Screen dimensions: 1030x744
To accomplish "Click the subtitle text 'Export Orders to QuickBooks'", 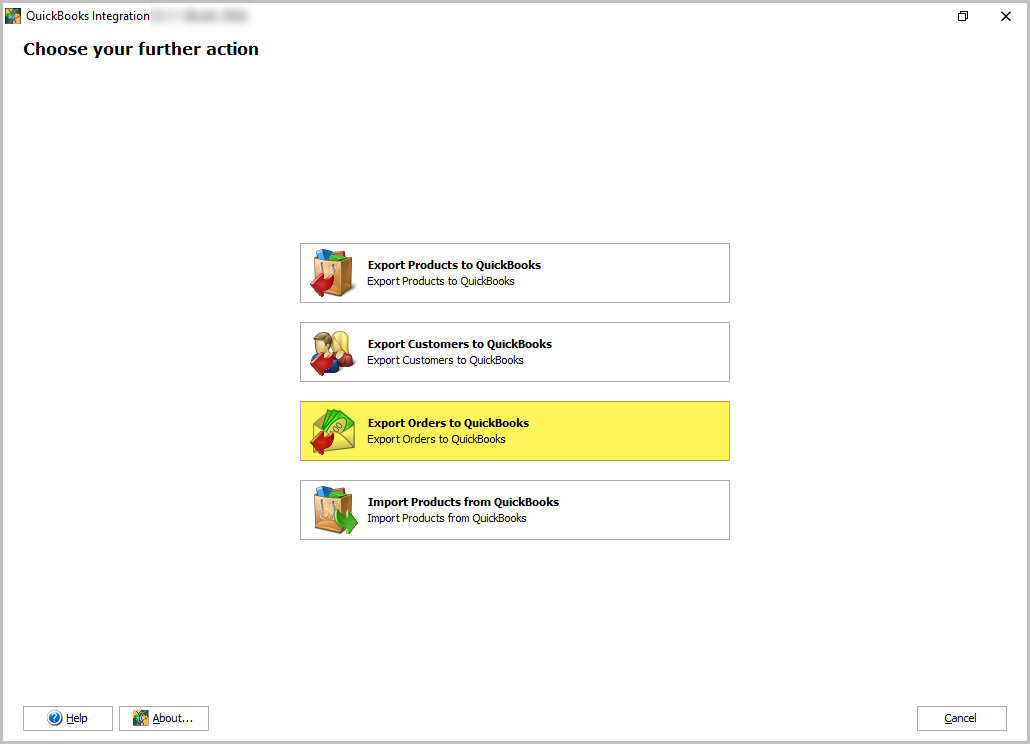I will (x=436, y=439).
